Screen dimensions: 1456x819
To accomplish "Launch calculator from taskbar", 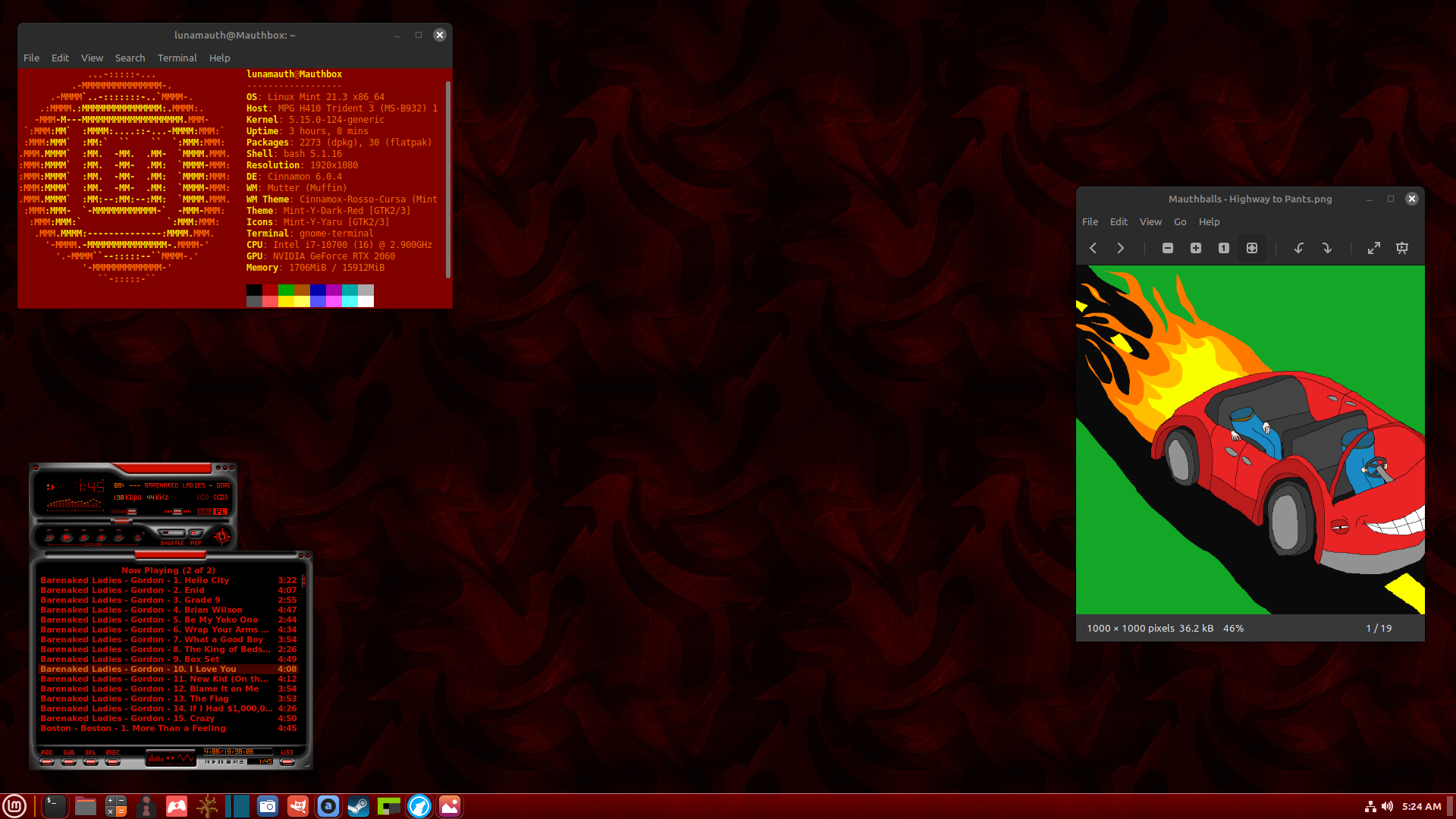I will point(116,806).
